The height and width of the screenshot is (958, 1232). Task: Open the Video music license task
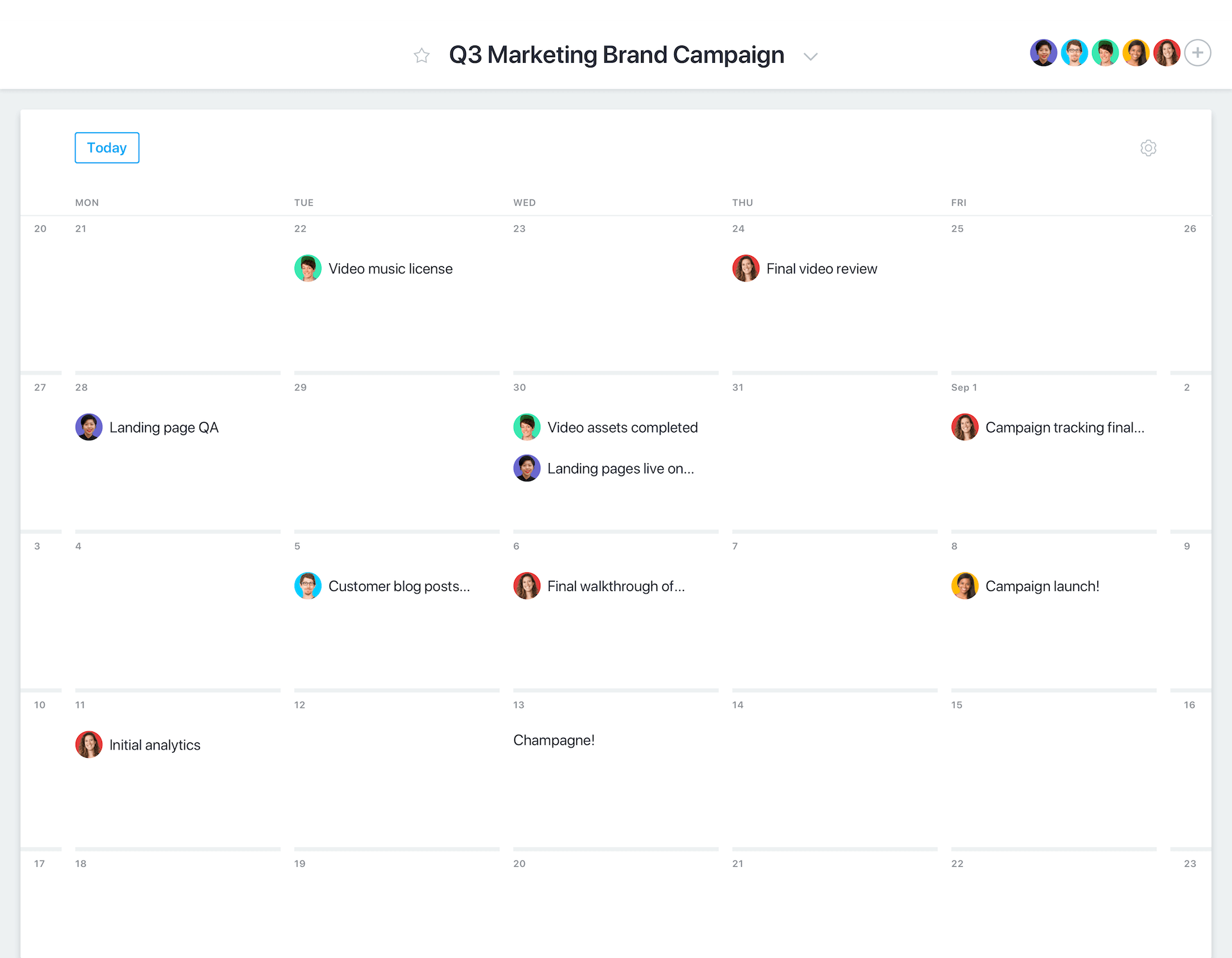[390, 269]
